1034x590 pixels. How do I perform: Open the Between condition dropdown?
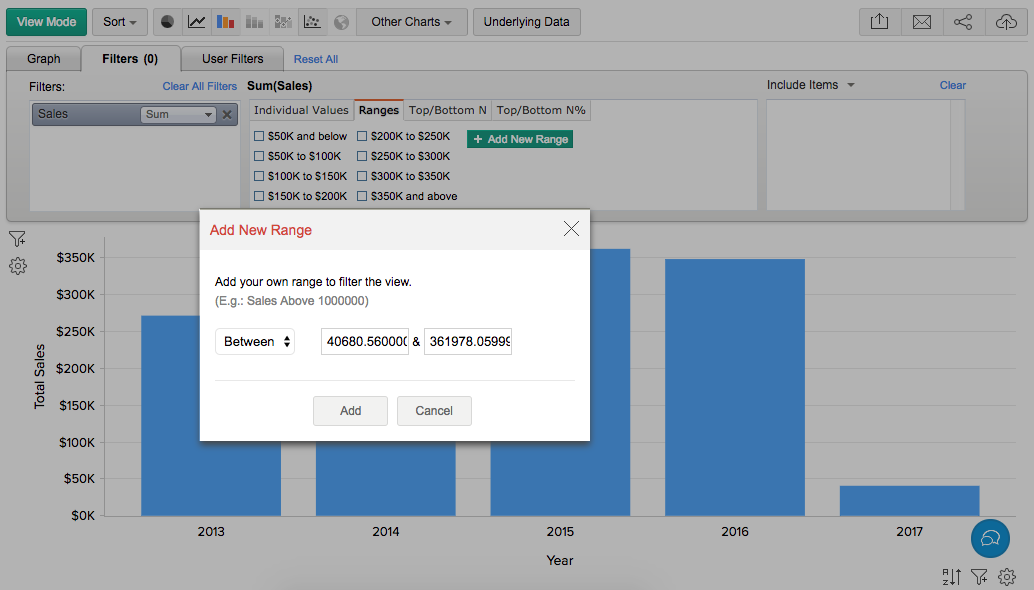(x=255, y=342)
